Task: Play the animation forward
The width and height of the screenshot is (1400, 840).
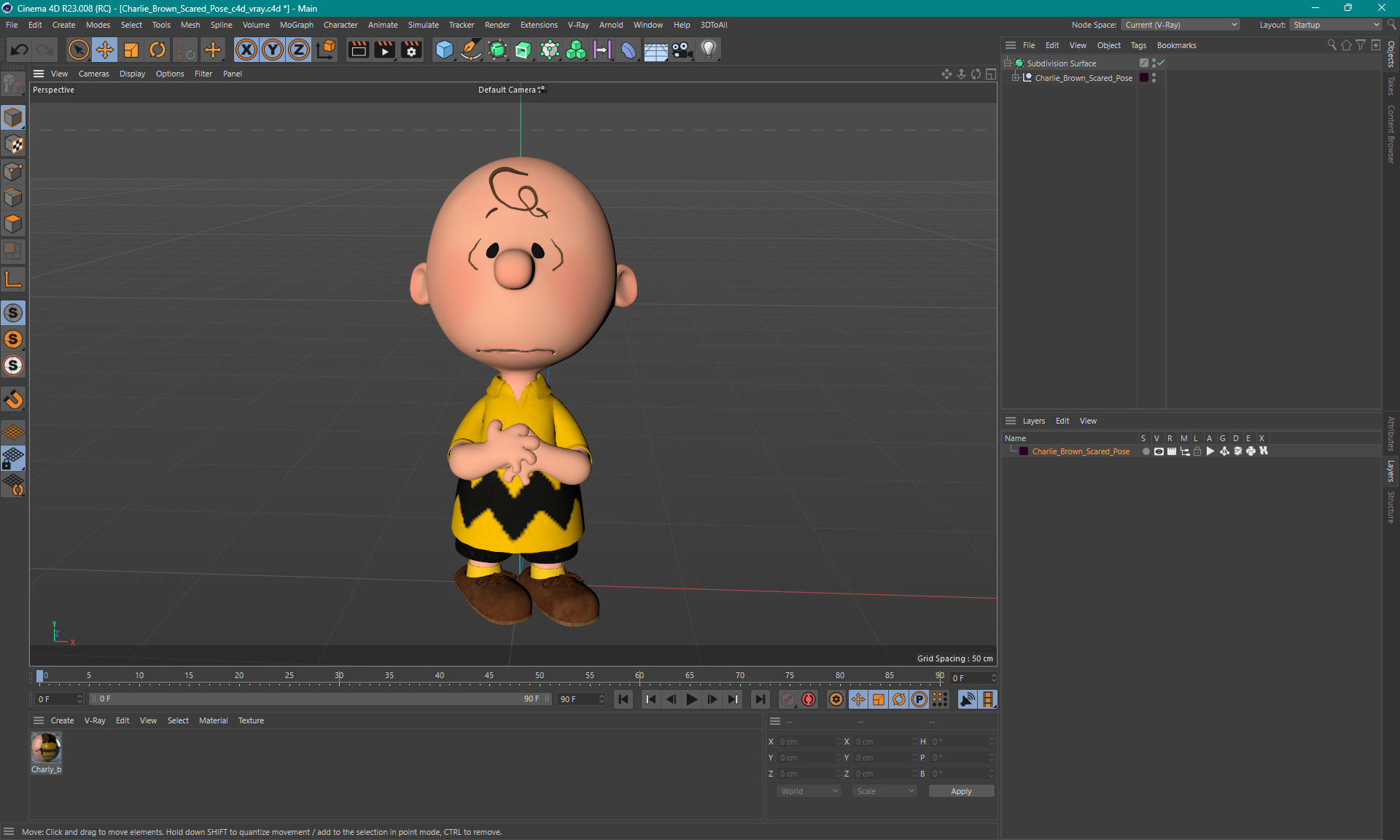Action: point(691,699)
